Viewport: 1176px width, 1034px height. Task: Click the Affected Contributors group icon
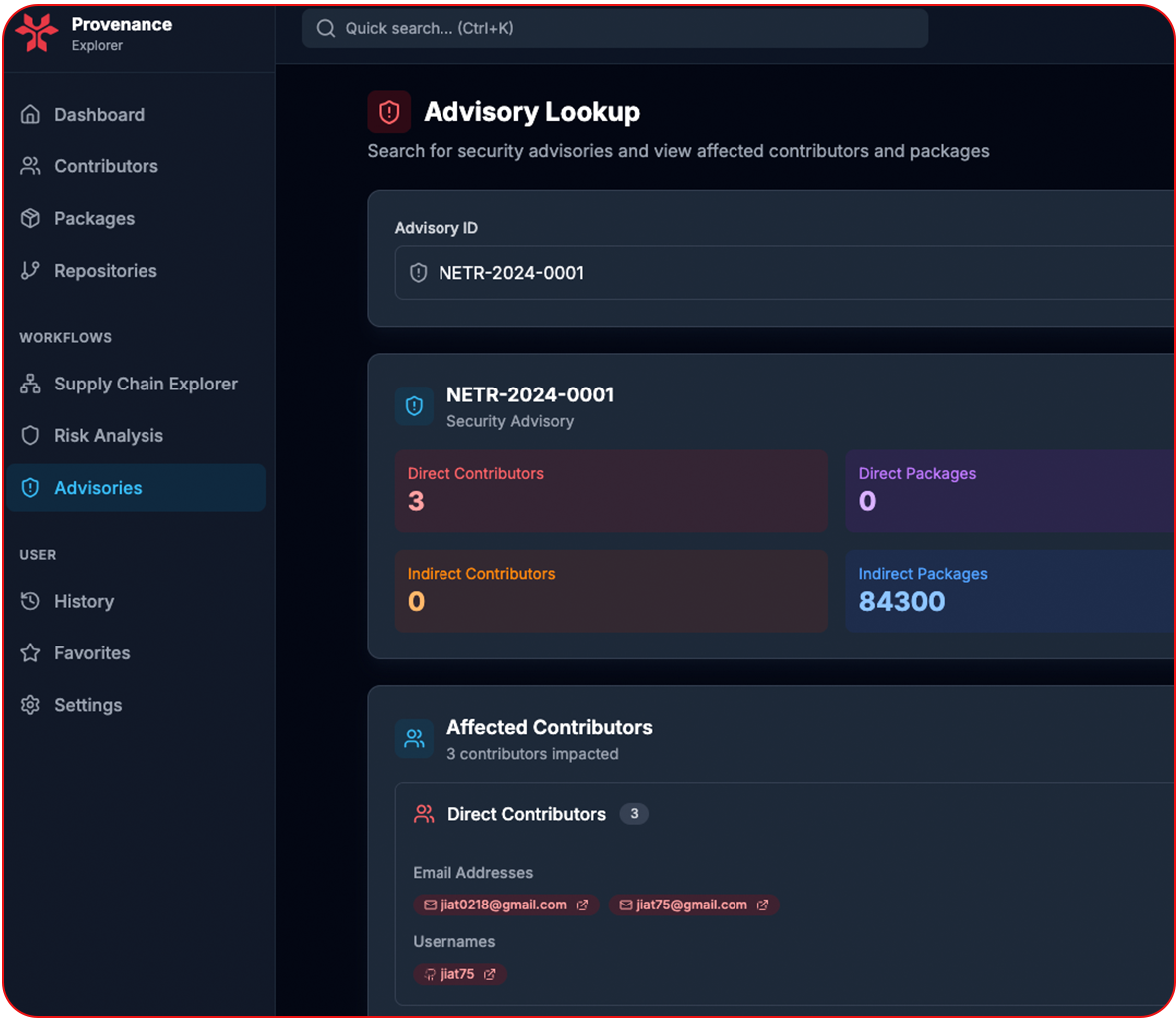coord(415,739)
